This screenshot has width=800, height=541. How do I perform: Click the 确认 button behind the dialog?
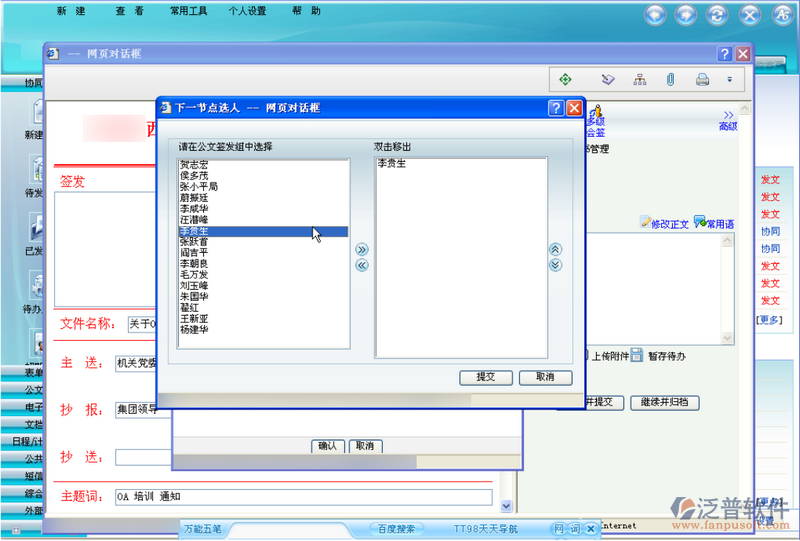pos(328,446)
